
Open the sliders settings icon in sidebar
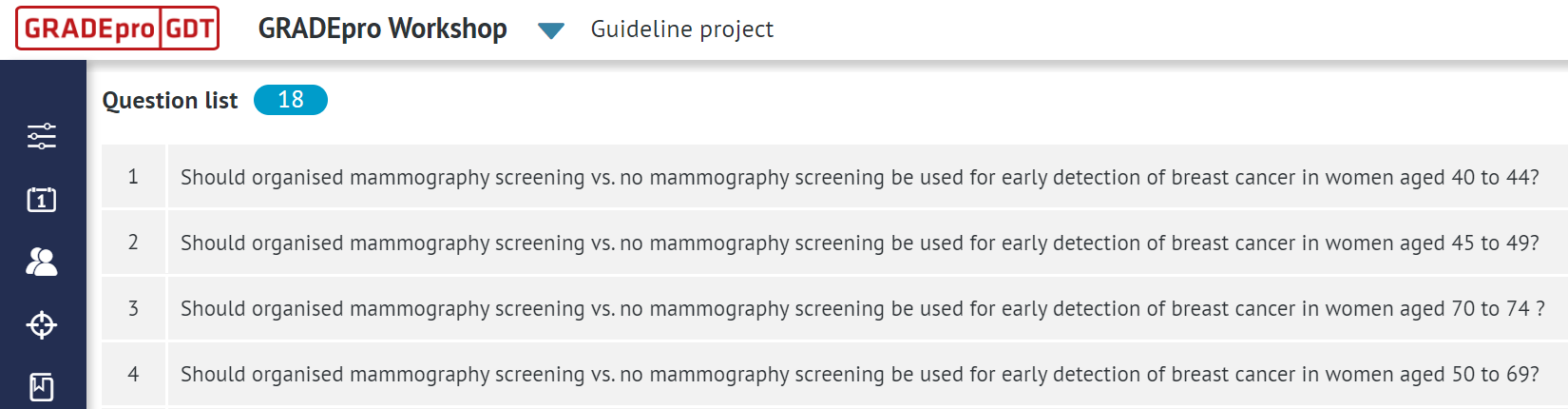(x=42, y=137)
